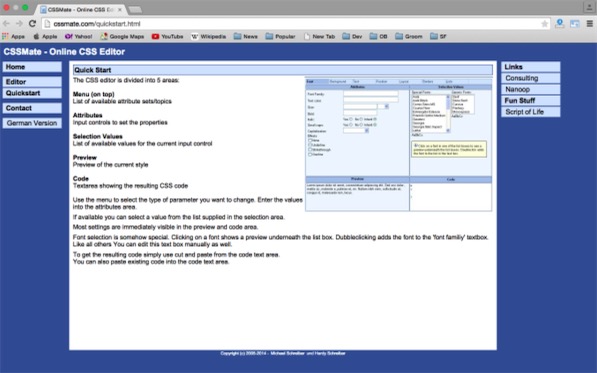Open the Consulting link
This screenshot has height=373, width=597.
(530, 78)
